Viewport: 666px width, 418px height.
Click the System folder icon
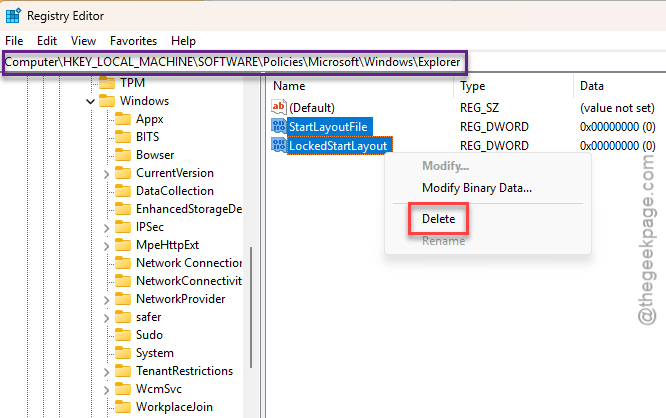tap(123, 353)
